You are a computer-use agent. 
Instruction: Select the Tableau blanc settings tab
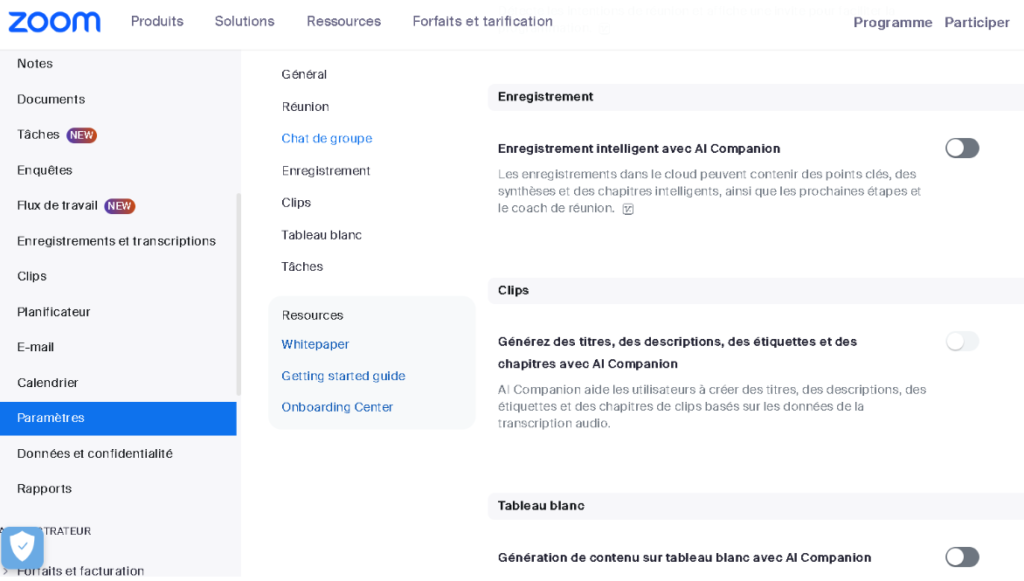tap(321, 235)
